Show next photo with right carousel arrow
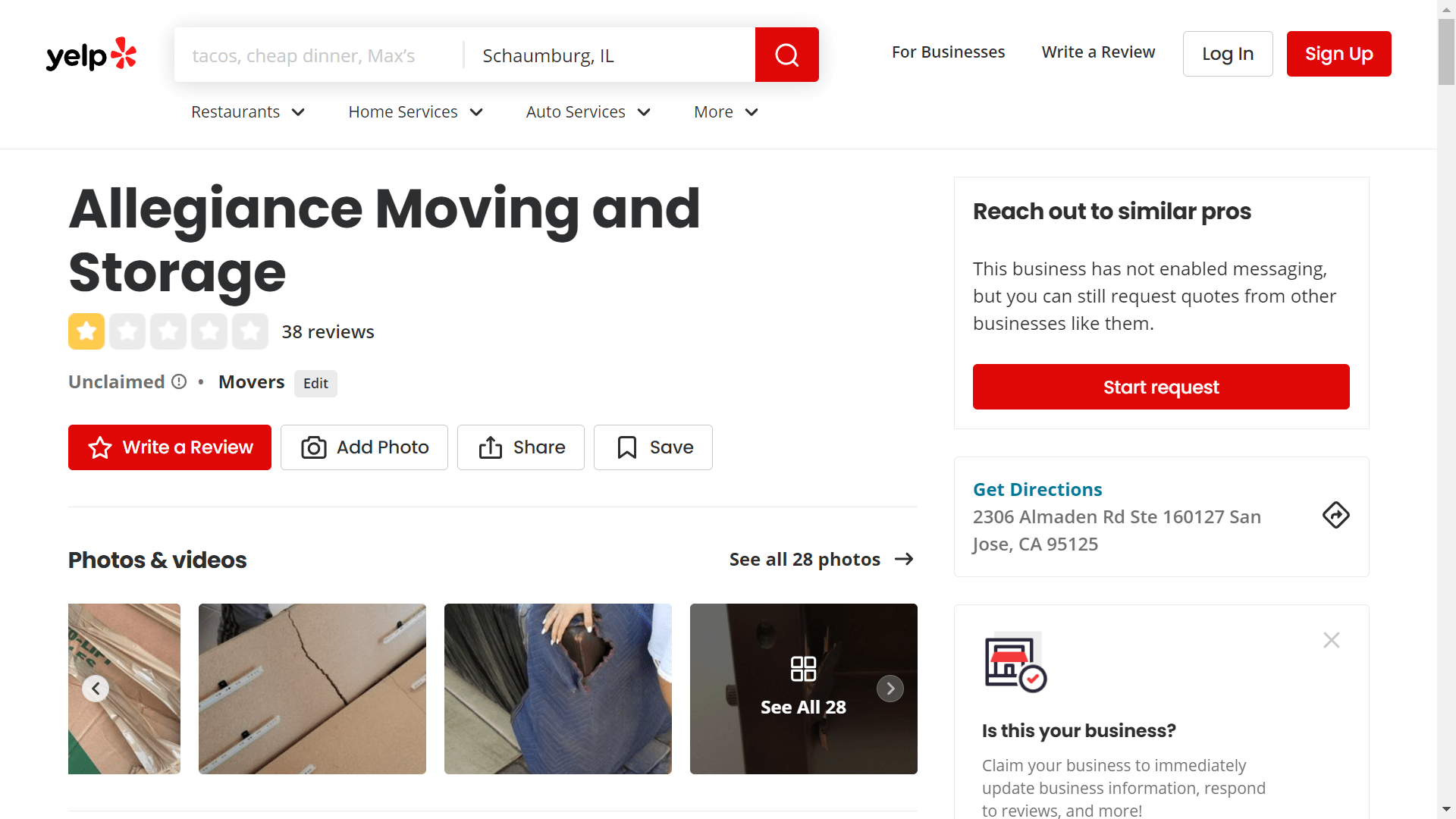 pos(890,689)
